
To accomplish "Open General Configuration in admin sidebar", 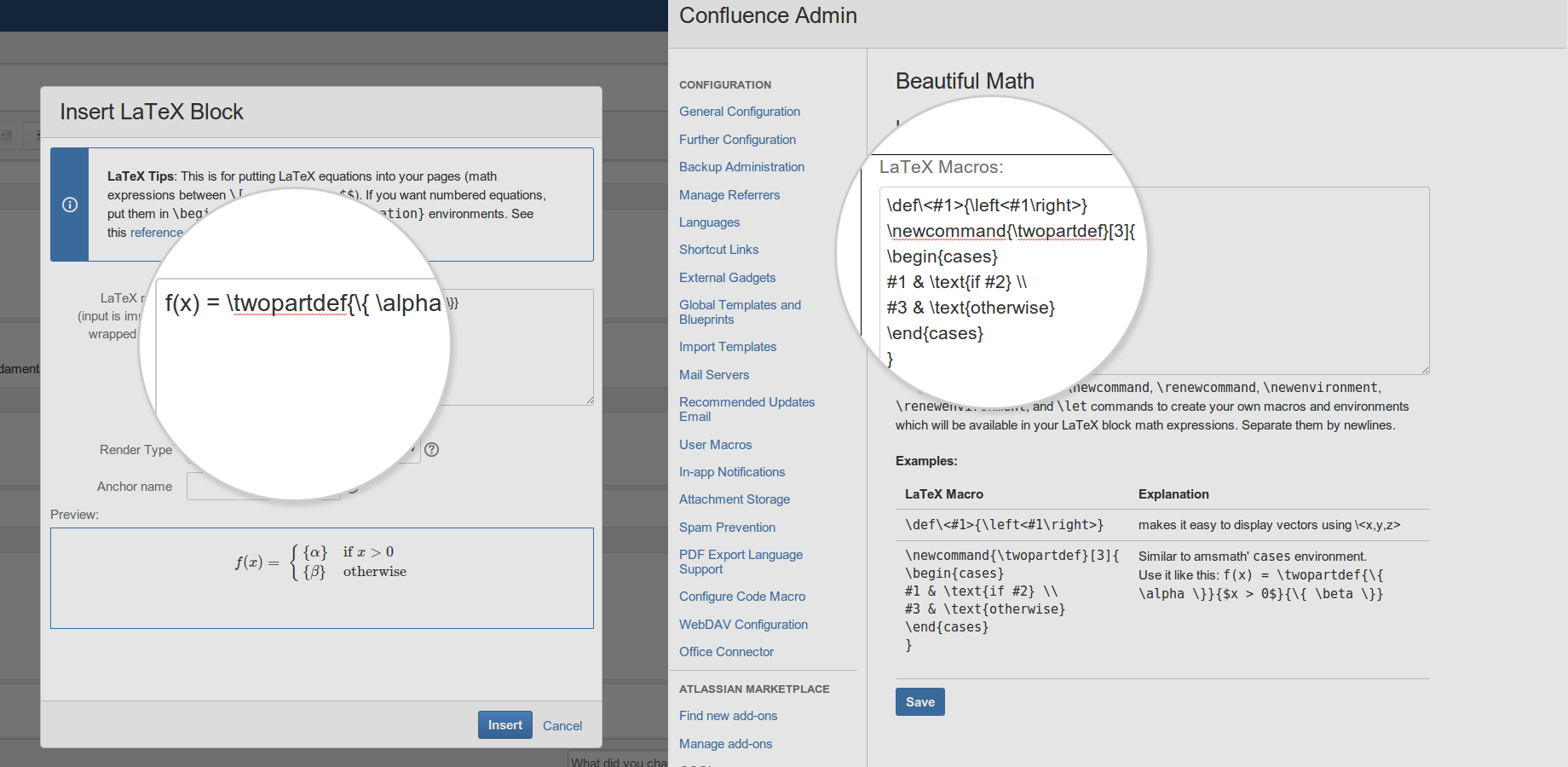I will click(740, 112).
